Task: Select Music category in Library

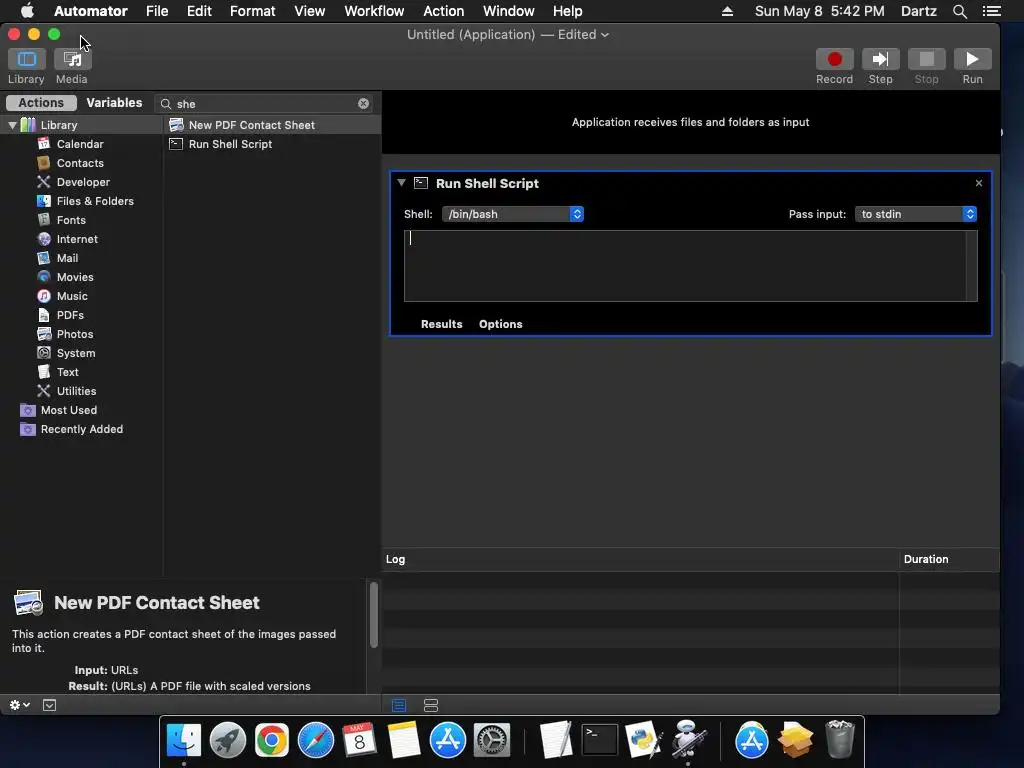Action: click(x=72, y=296)
